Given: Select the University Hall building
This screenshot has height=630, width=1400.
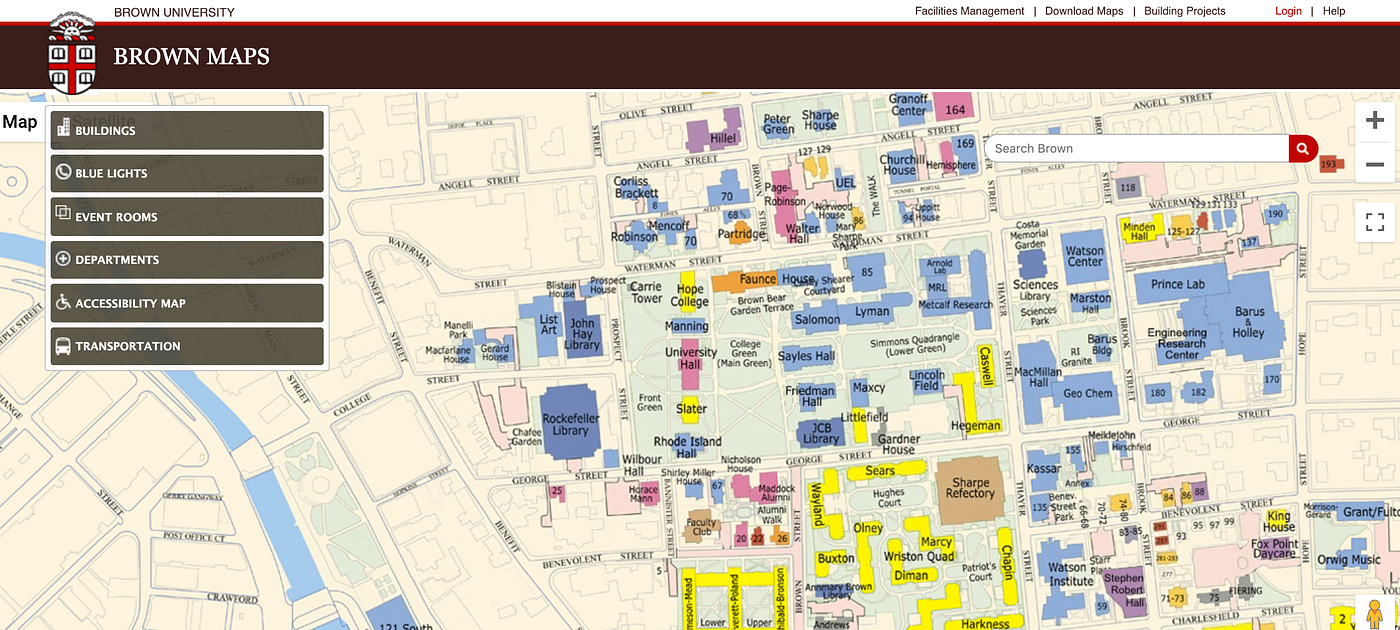Looking at the screenshot, I should (690, 366).
